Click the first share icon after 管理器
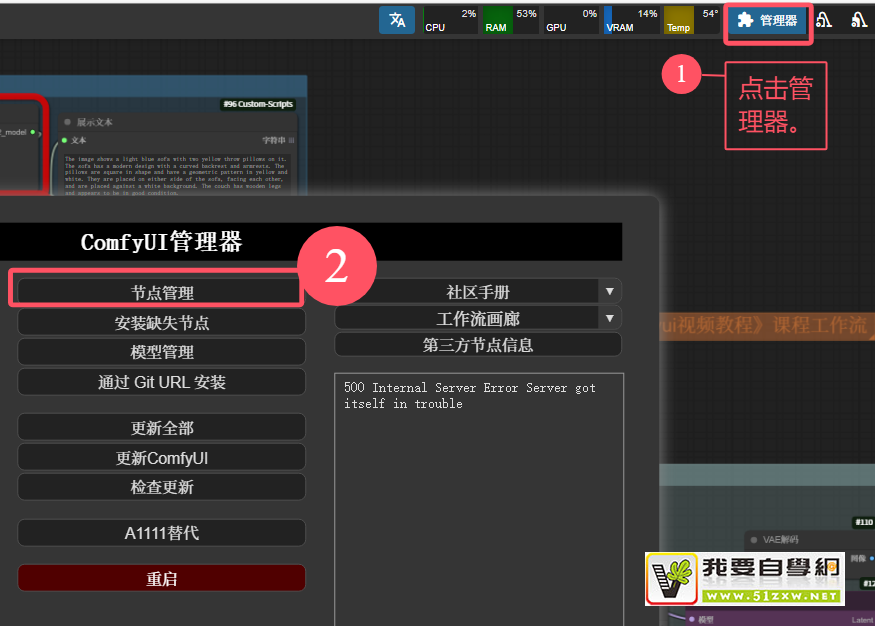This screenshot has width=875, height=626. [x=824, y=20]
